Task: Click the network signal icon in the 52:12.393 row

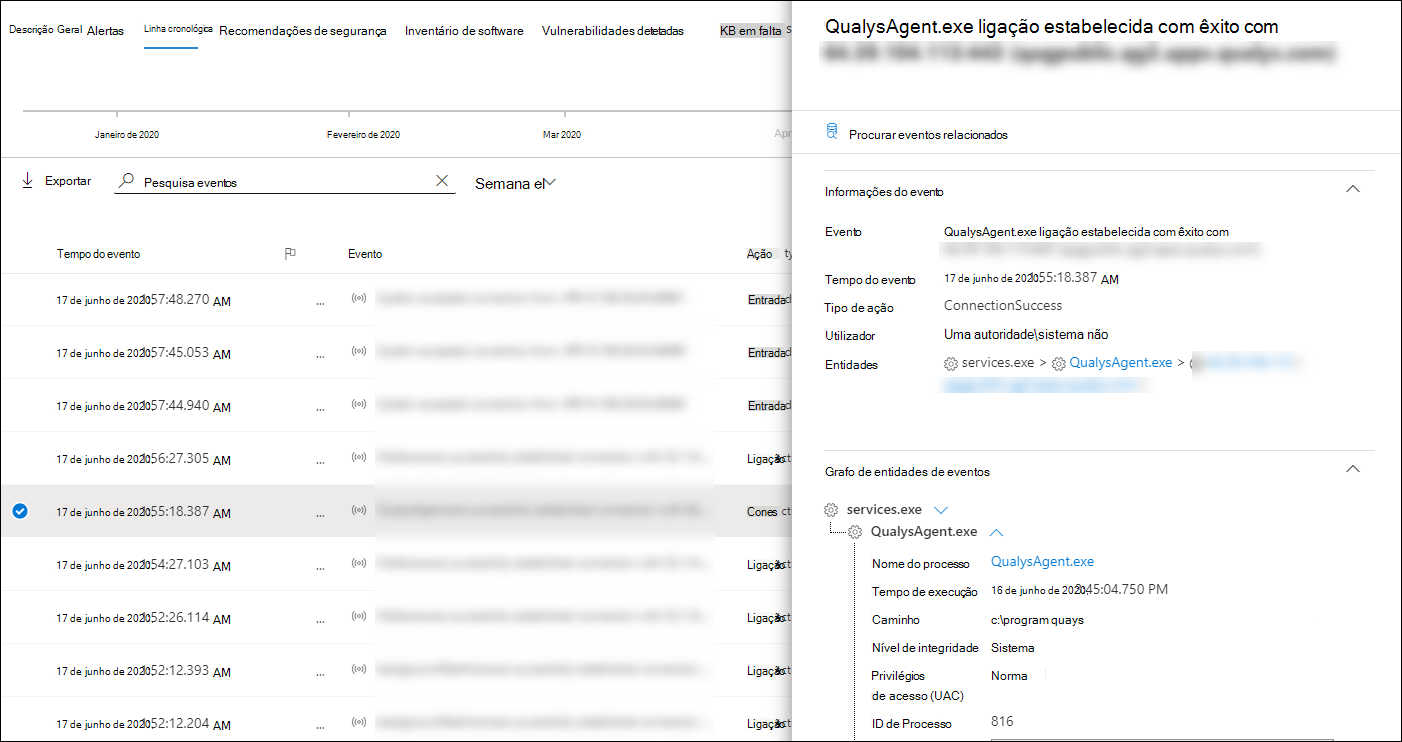Action: point(359,670)
